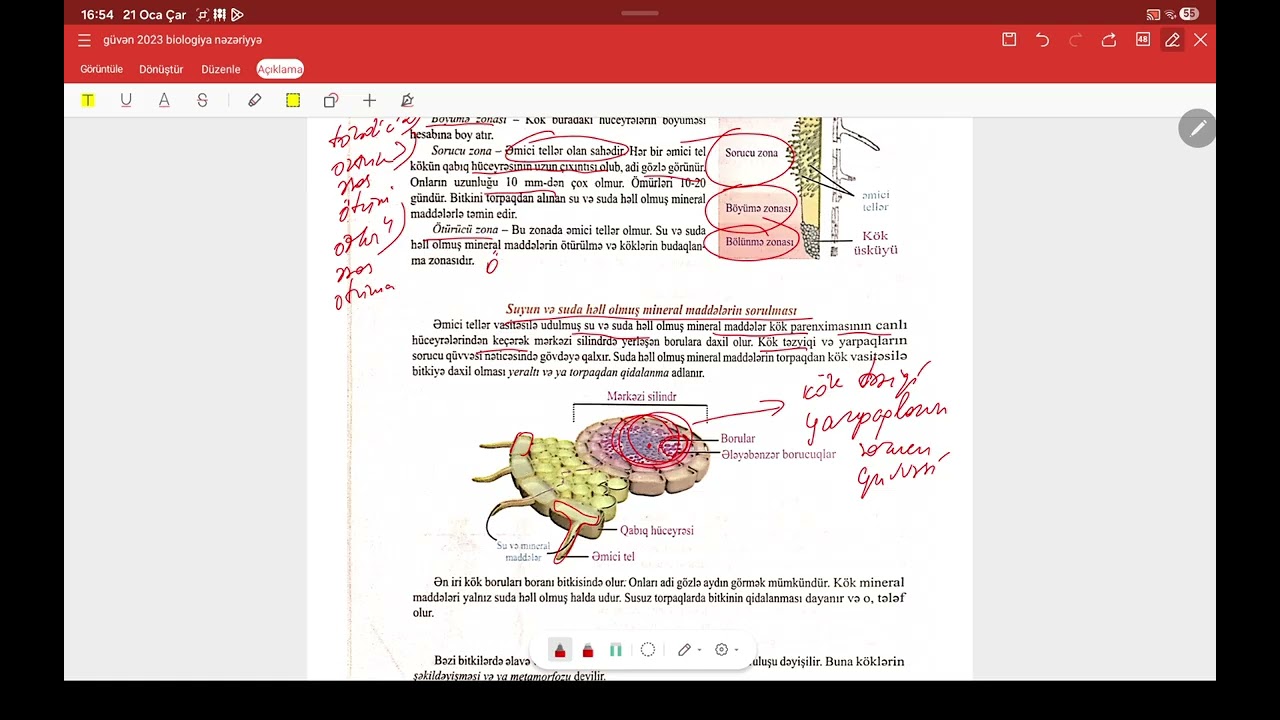Select the text color A annotation tool
1280x720 pixels.
click(x=164, y=100)
